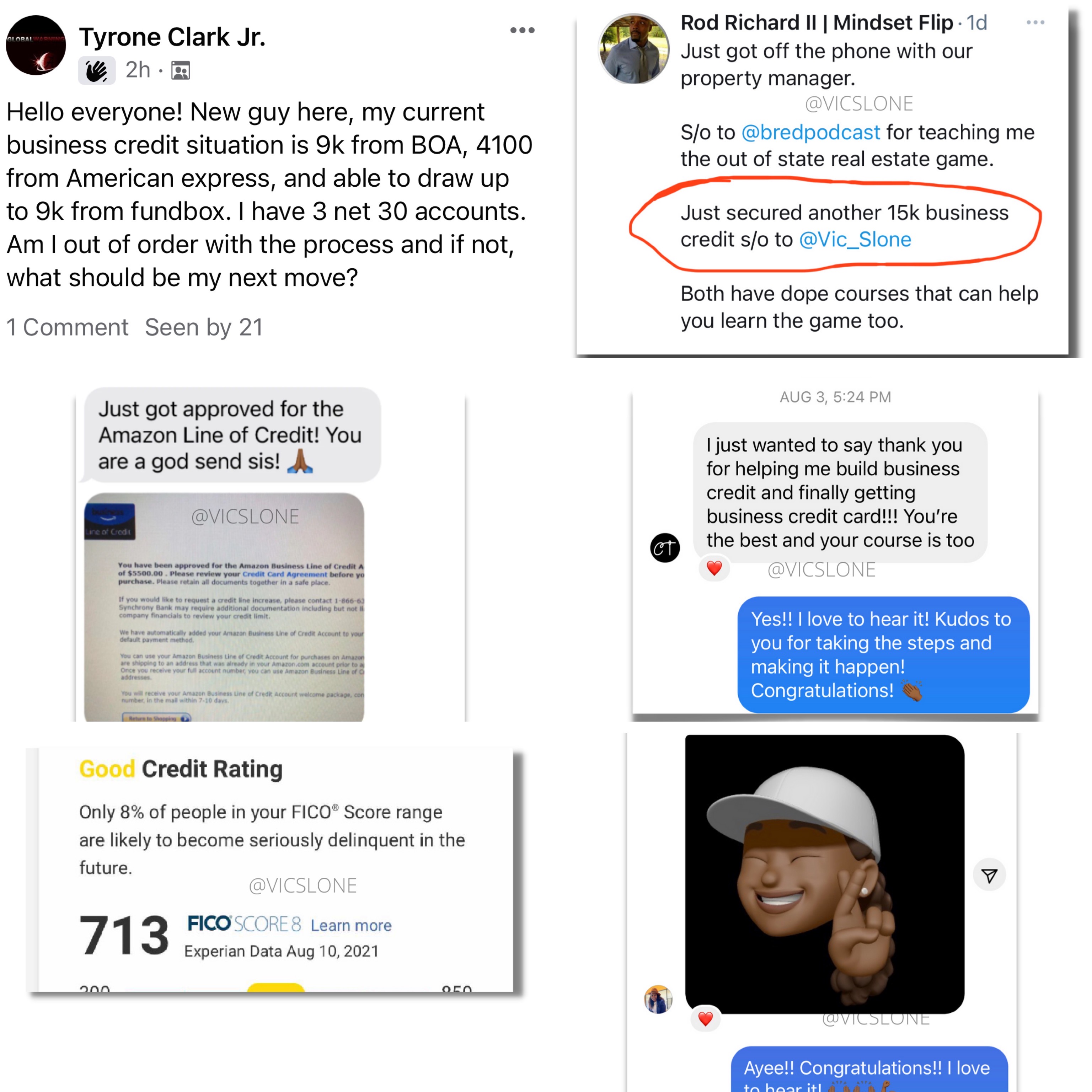Tap heart reaction under Memoji sticker message

click(705, 1019)
